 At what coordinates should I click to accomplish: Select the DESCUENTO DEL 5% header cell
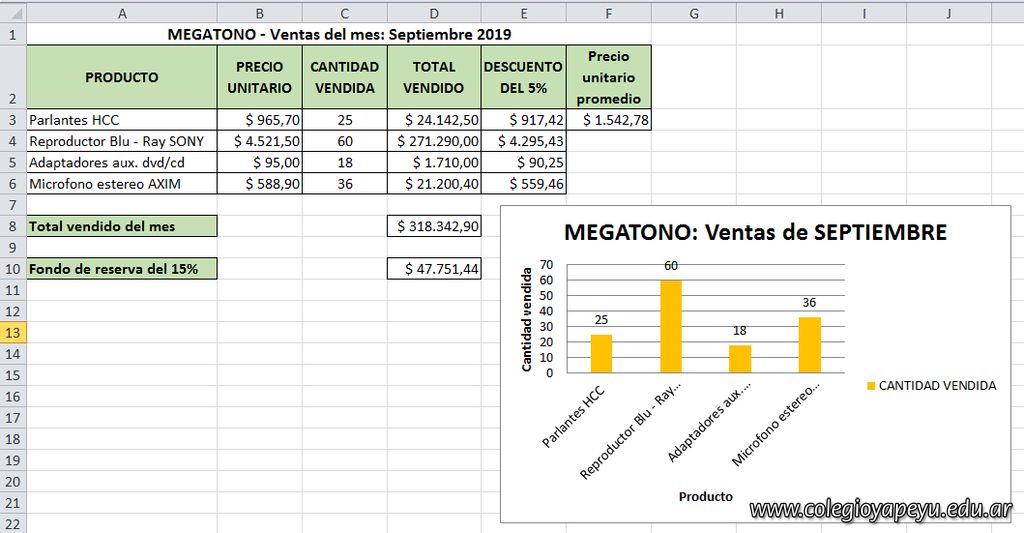(x=523, y=77)
